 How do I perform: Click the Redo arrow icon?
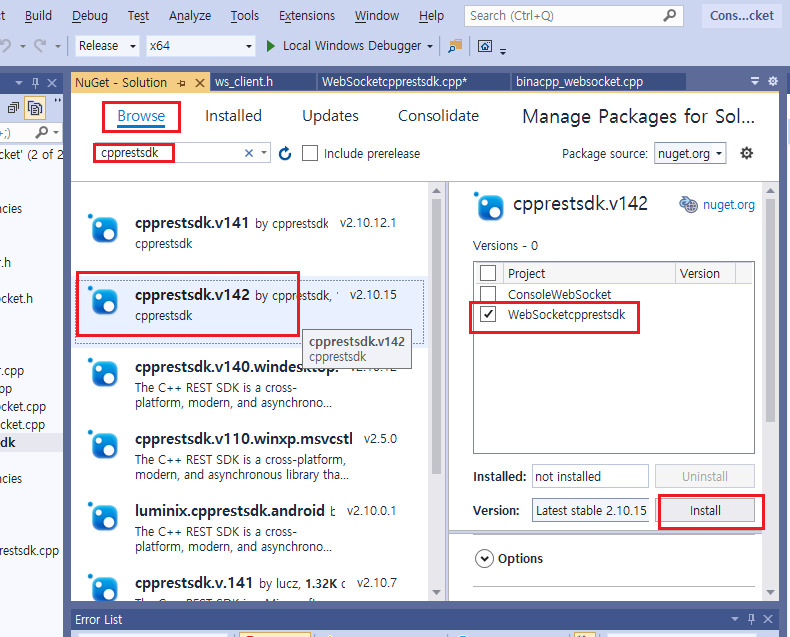pos(40,46)
